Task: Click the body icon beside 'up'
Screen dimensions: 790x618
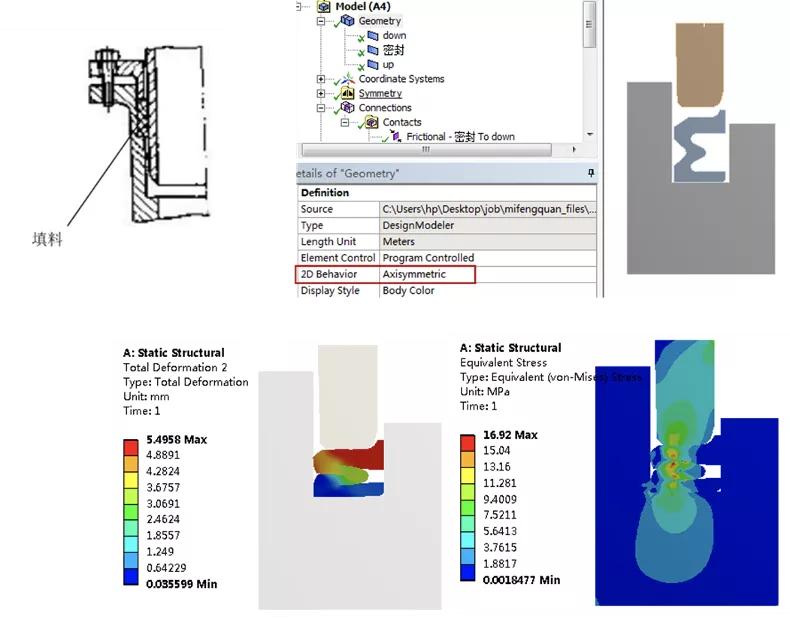Action: [373, 64]
